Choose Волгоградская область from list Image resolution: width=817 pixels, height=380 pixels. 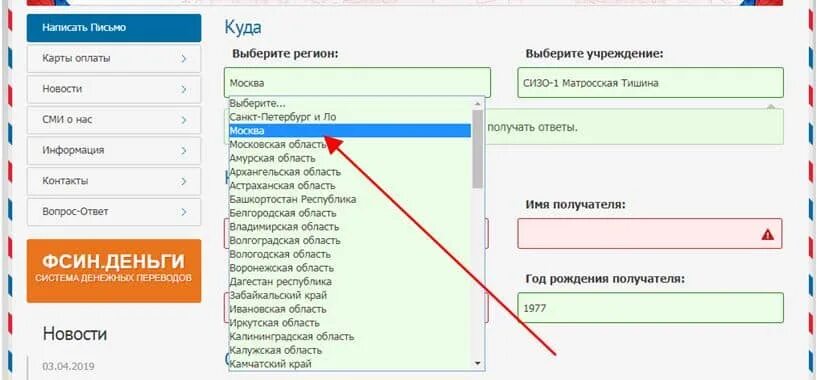tap(350, 240)
